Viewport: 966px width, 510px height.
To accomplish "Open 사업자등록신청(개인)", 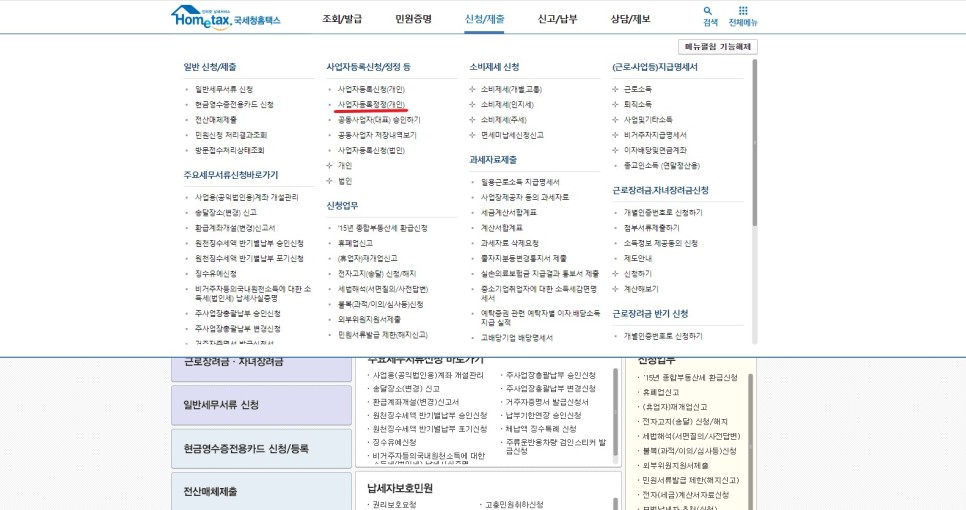I will pos(371,89).
